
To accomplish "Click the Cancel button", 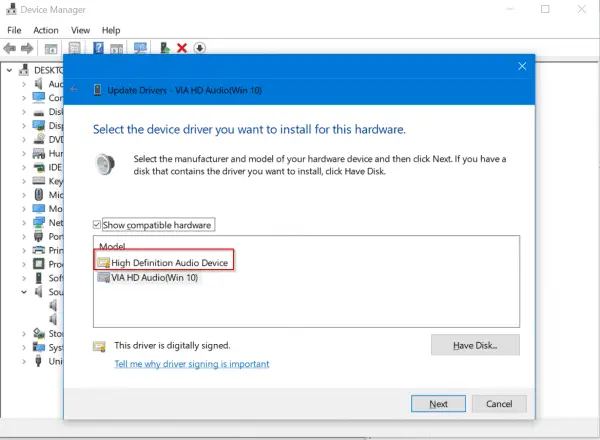I will (x=499, y=404).
